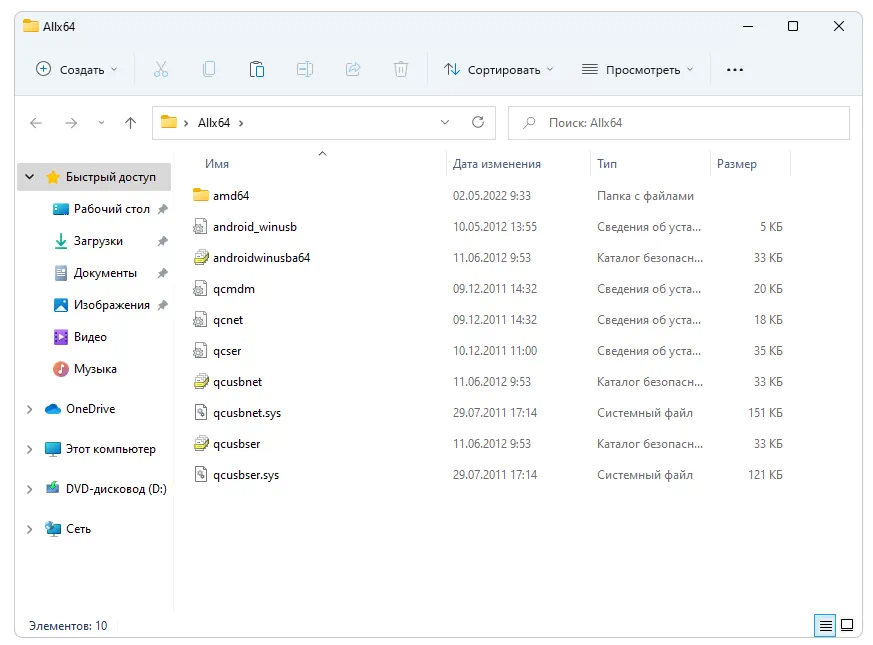The width and height of the screenshot is (873, 645).
Task: Go up one folder with Up arrow
Action: click(x=130, y=123)
